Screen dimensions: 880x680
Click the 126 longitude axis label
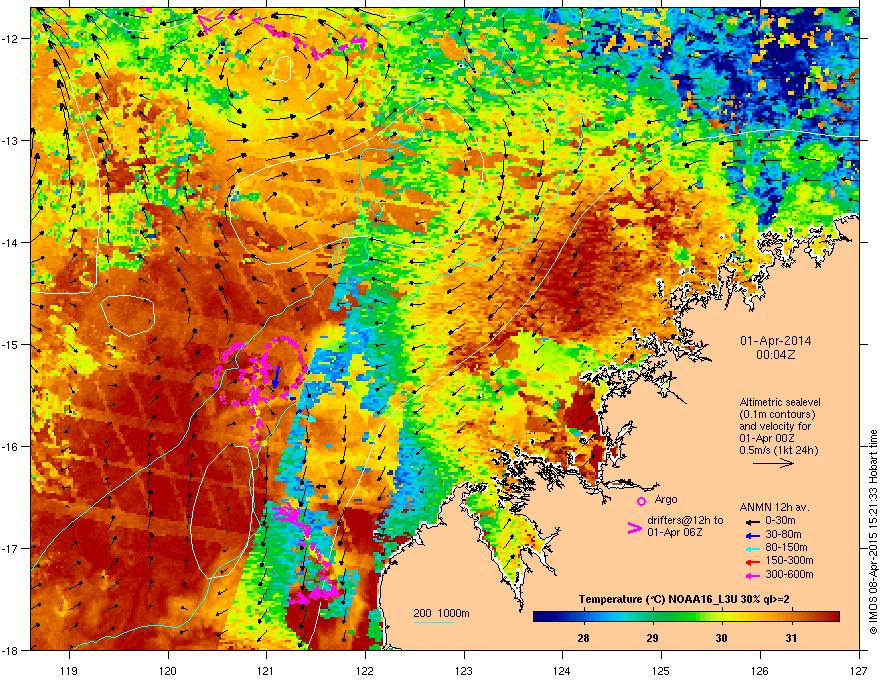760,670
